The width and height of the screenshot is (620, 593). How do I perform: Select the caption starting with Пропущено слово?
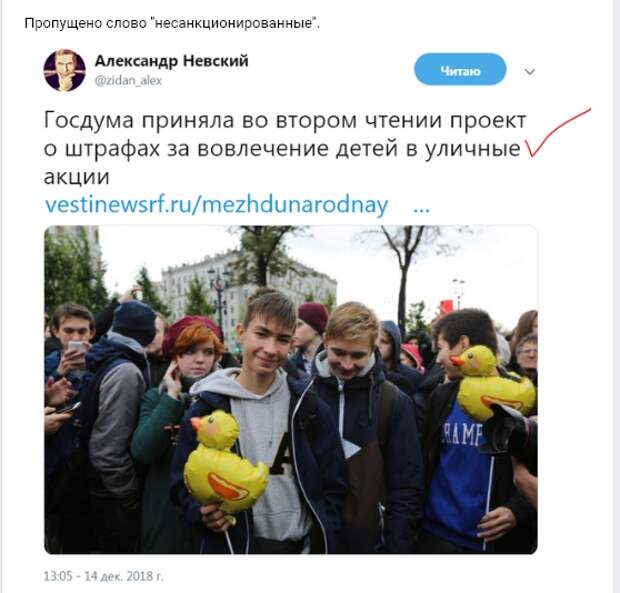172,23
